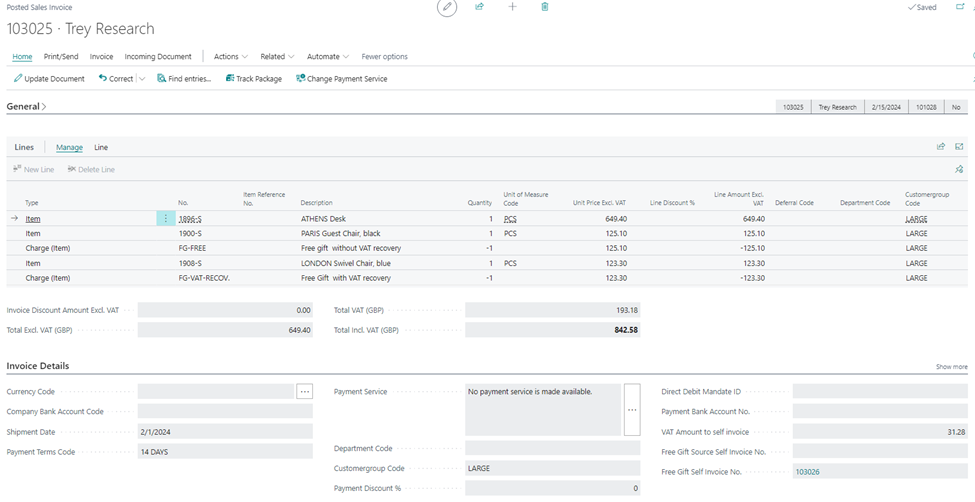The height and width of the screenshot is (502, 975).
Task: Select the Line tab in Lines section
Action: (x=101, y=147)
